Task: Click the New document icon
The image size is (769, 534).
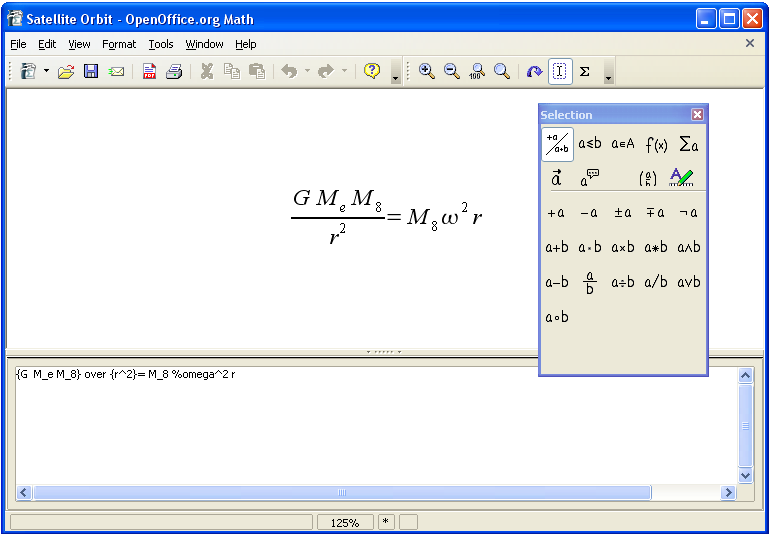Action: tap(28, 72)
